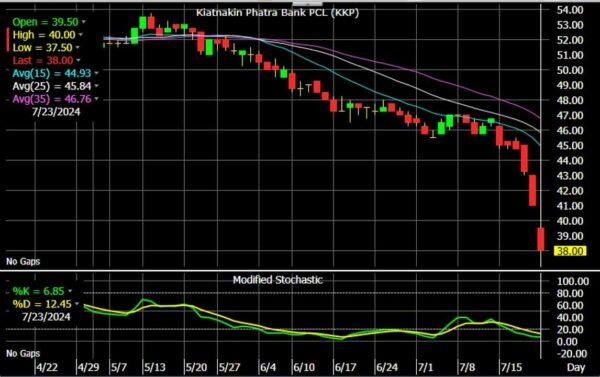Viewport: 600px width, 377px height.
Task: Click the No Gaps label in price panel
Action: tap(23, 261)
